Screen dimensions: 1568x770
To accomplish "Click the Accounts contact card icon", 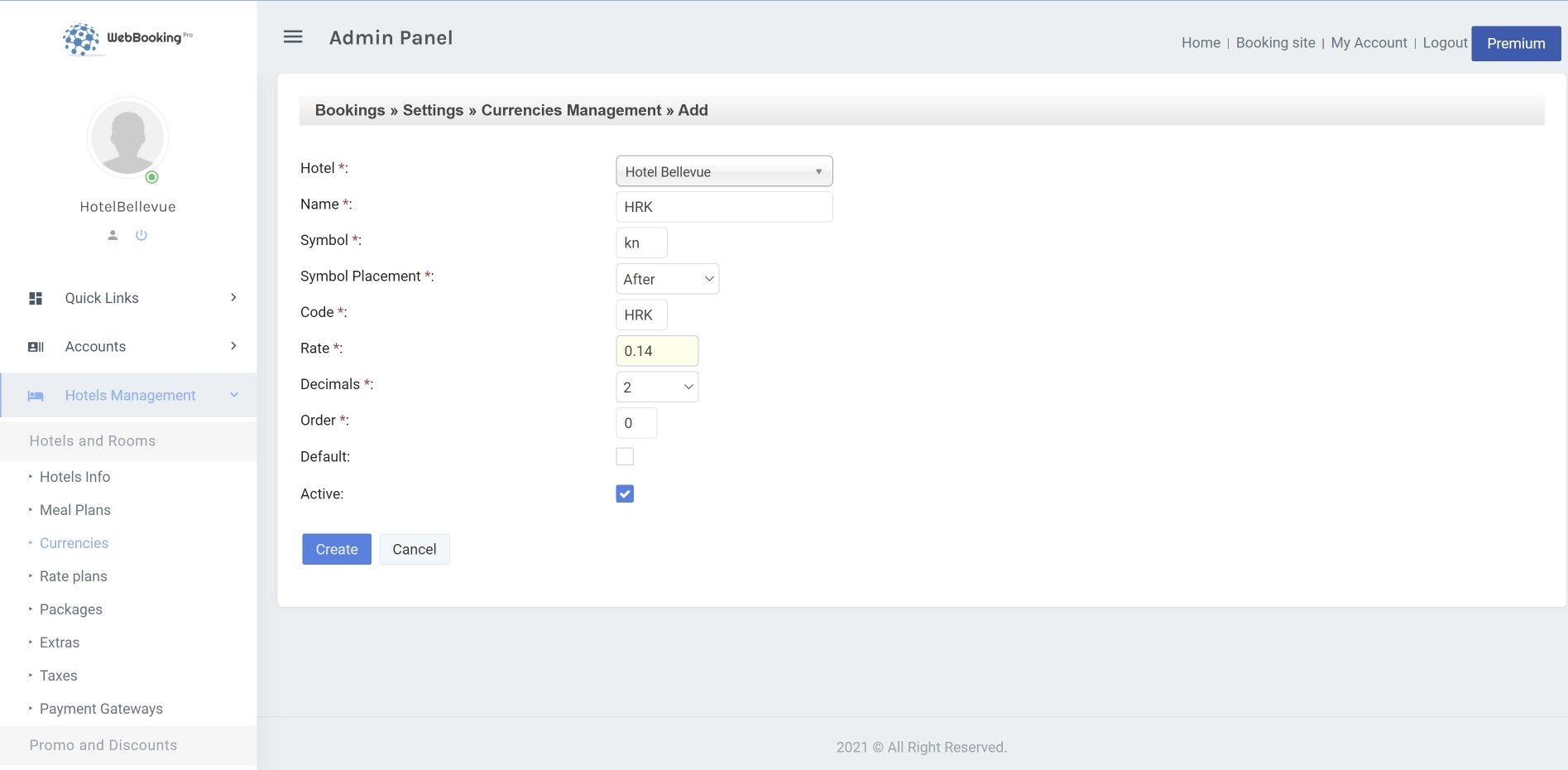I will tap(36, 347).
